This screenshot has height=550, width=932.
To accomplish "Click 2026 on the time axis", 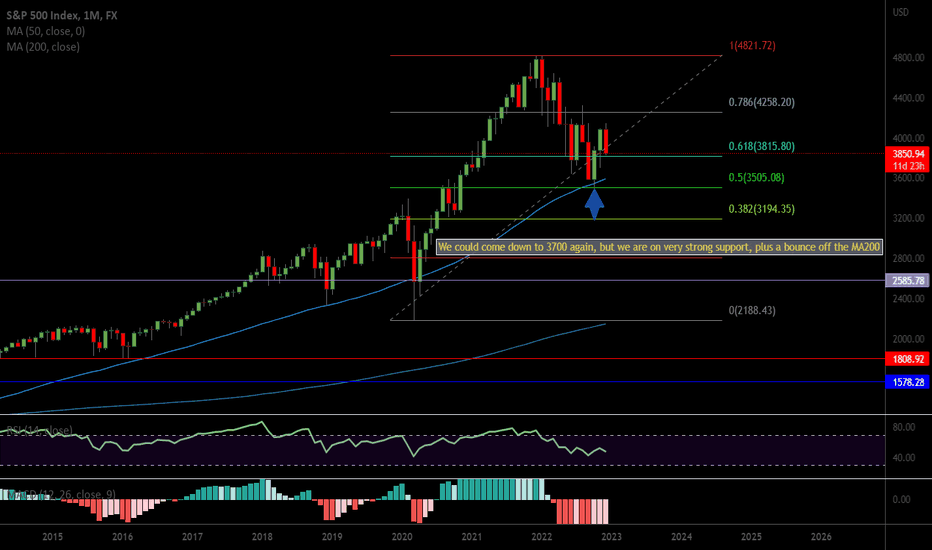I will click(821, 537).
